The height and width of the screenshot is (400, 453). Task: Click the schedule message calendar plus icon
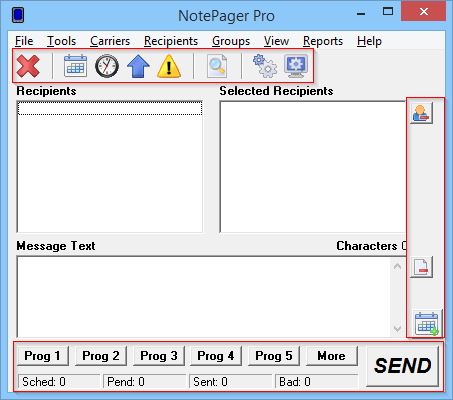(427, 324)
